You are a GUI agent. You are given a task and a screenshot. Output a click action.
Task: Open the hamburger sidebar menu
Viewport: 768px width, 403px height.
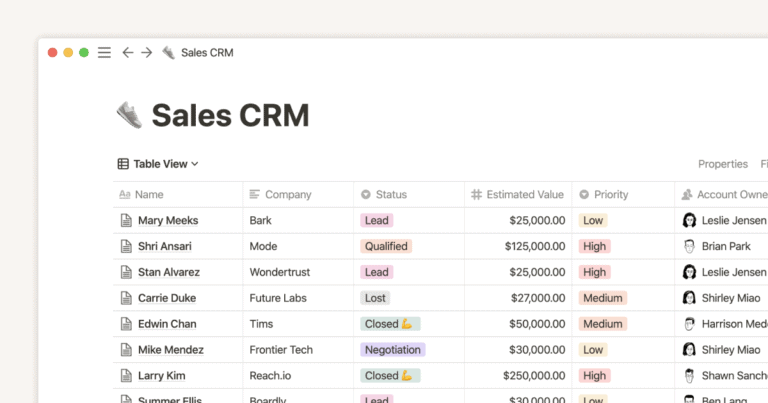(104, 53)
